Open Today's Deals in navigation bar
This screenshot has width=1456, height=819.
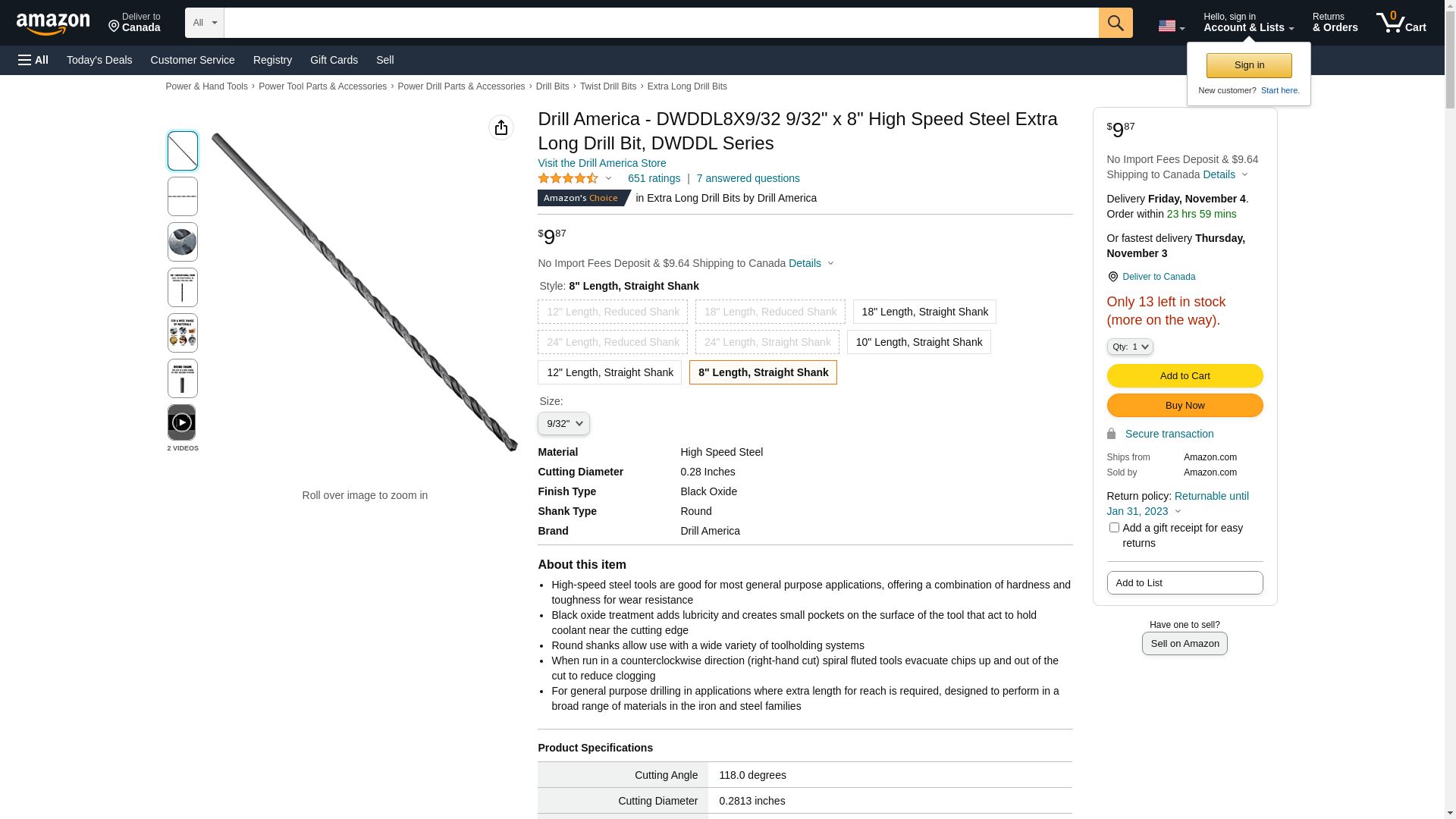[x=99, y=60]
